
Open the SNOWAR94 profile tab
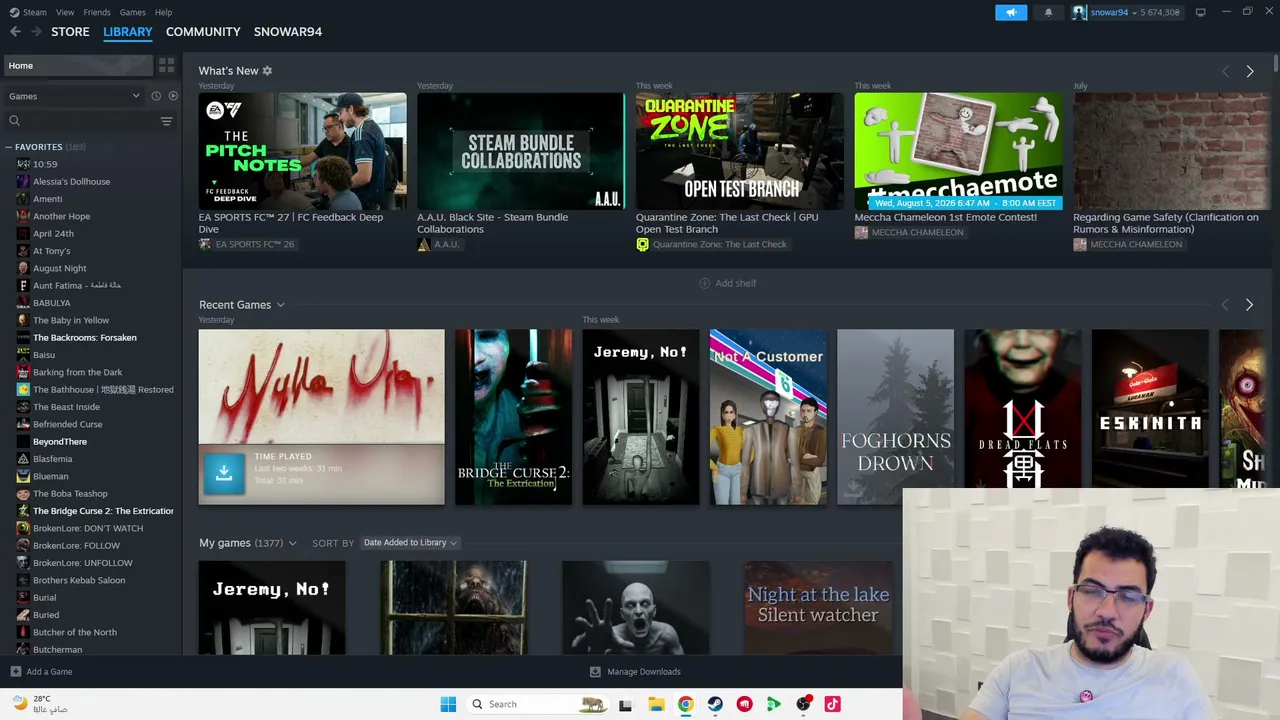tap(288, 32)
